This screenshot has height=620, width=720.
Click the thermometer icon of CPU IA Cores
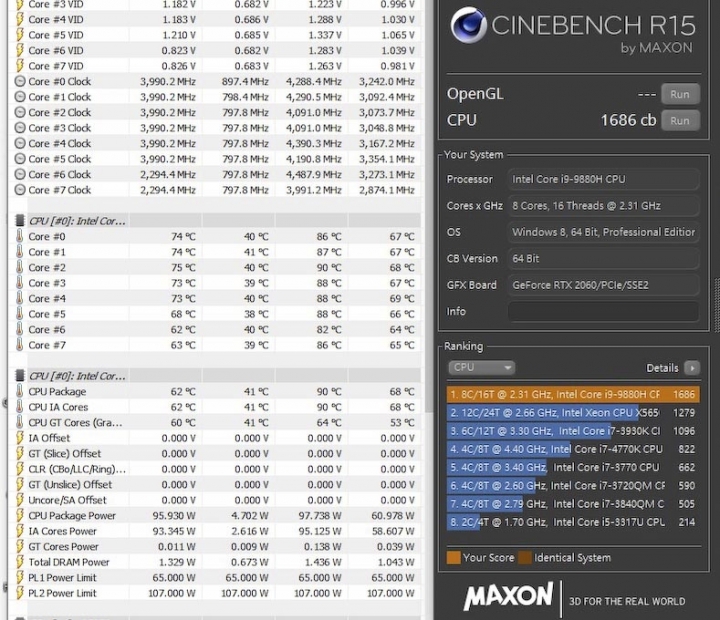[x=19, y=407]
